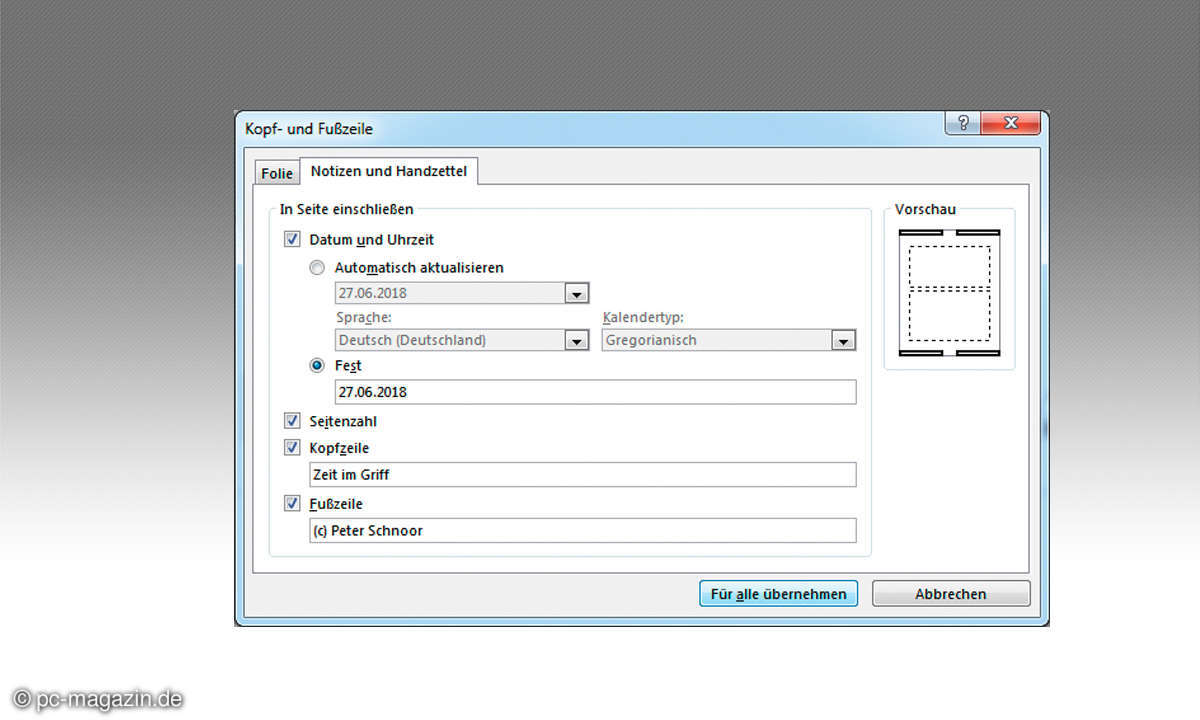Toggle the Seitenzahl checkbox
1200x720 pixels.
[292, 421]
